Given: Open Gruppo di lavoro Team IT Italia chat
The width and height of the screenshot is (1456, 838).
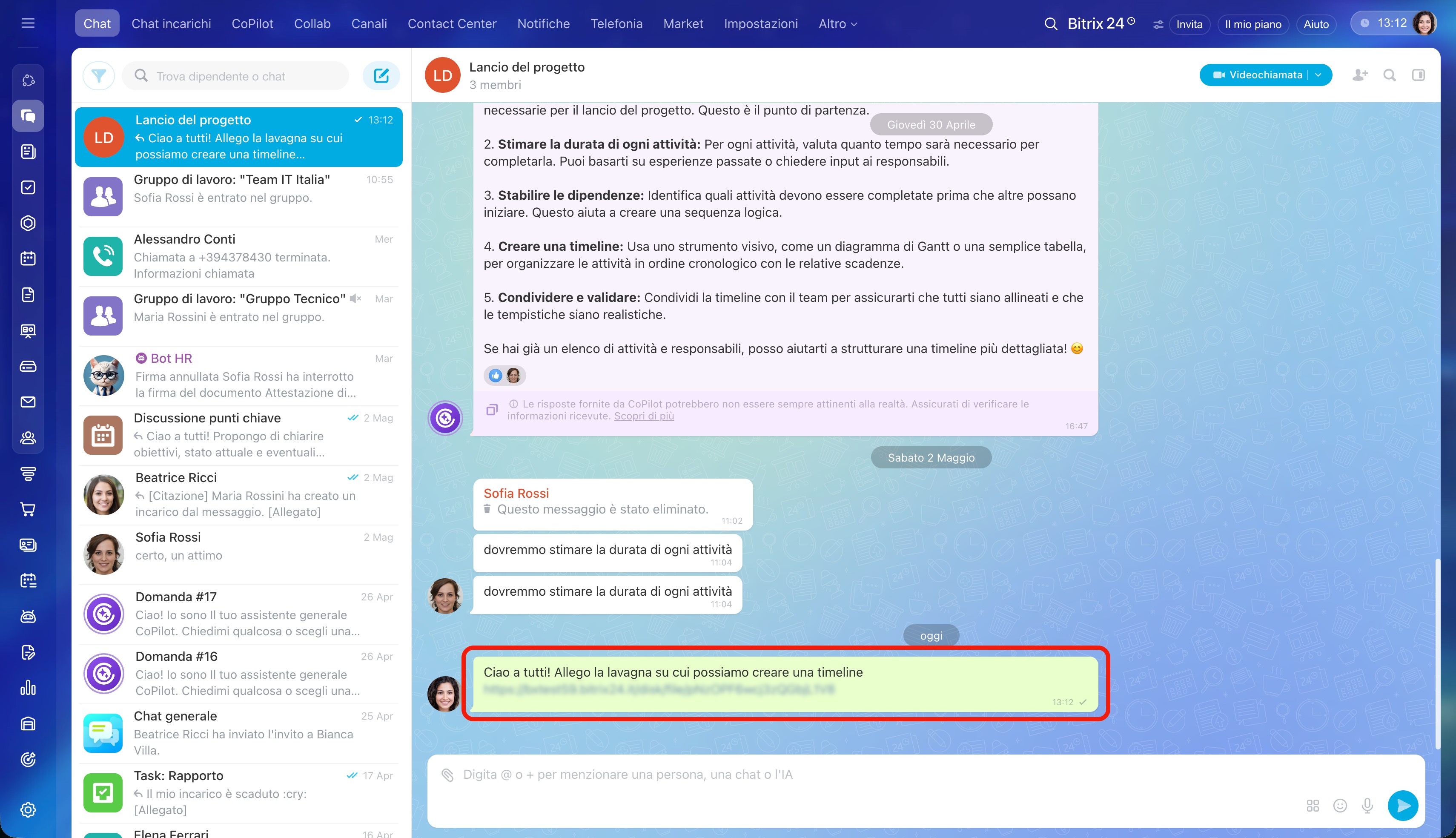Looking at the screenshot, I should [x=239, y=196].
